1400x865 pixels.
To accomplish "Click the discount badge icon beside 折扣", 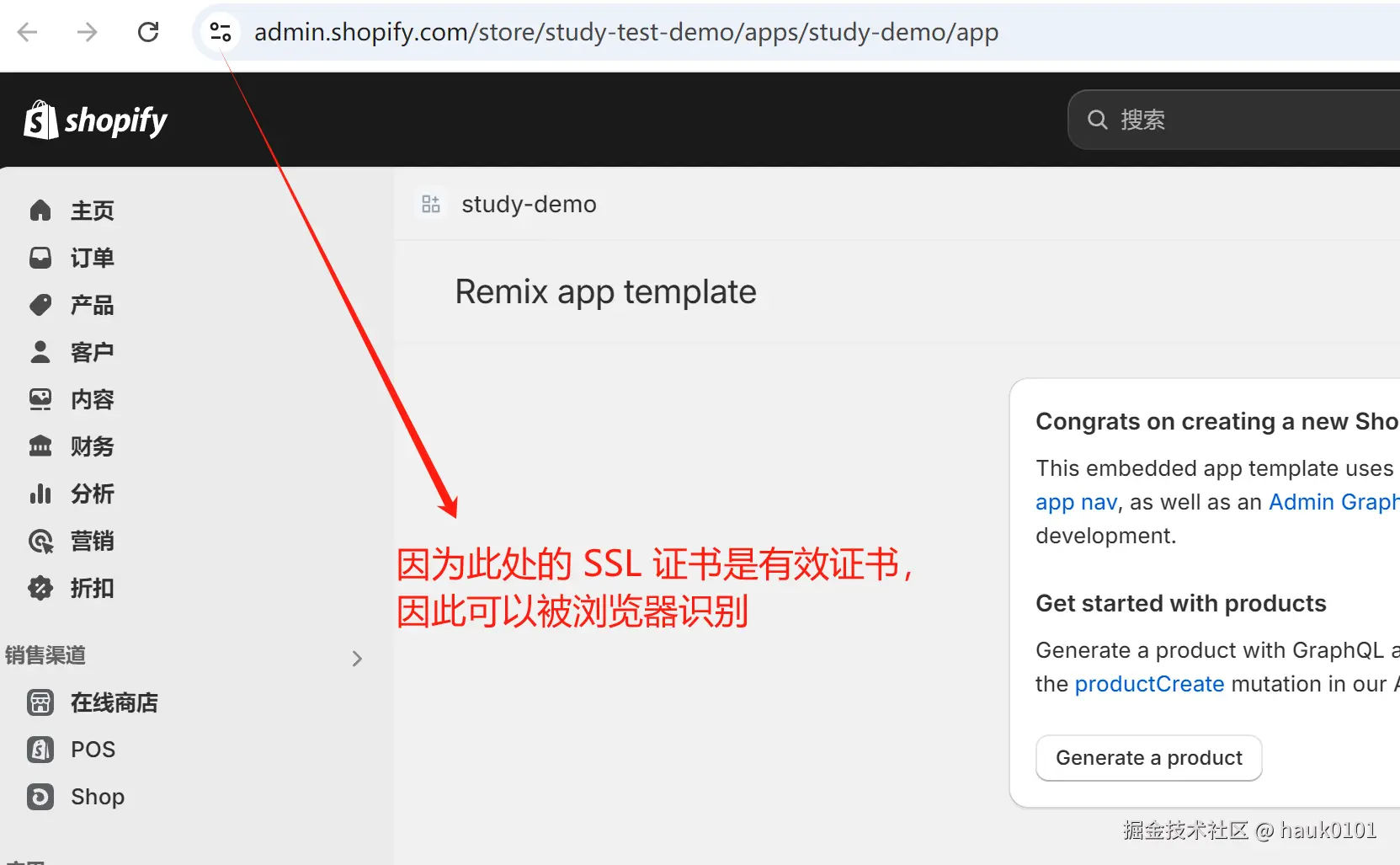I will pos(40,588).
